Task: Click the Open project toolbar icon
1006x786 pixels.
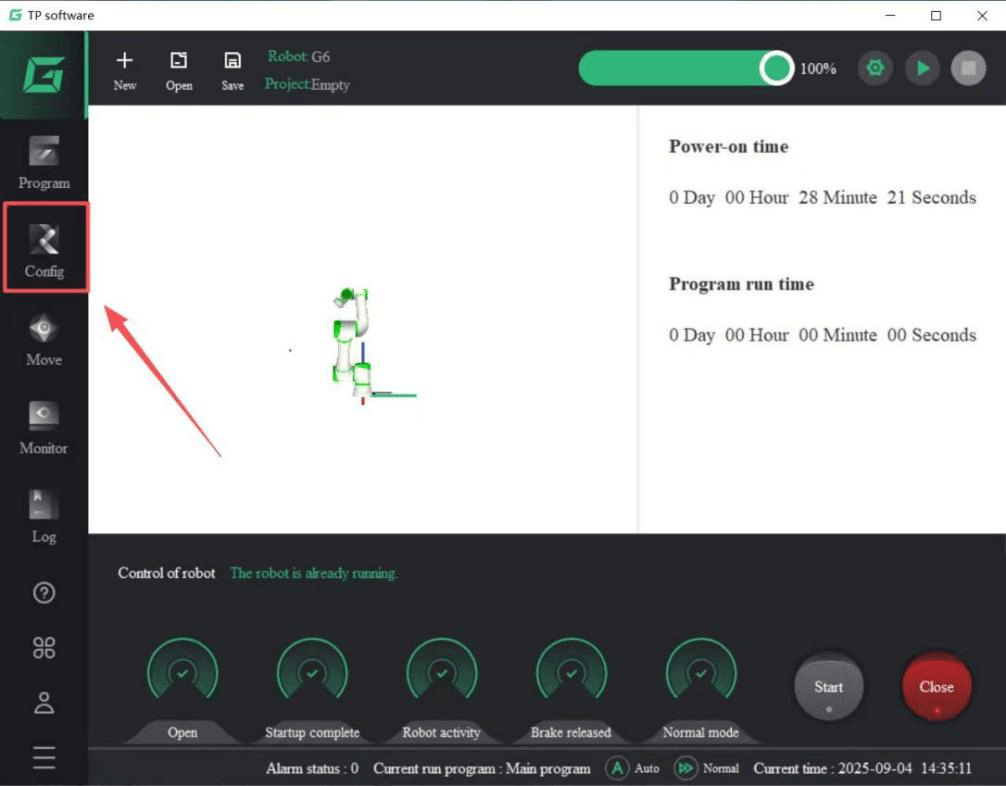Action: [178, 71]
